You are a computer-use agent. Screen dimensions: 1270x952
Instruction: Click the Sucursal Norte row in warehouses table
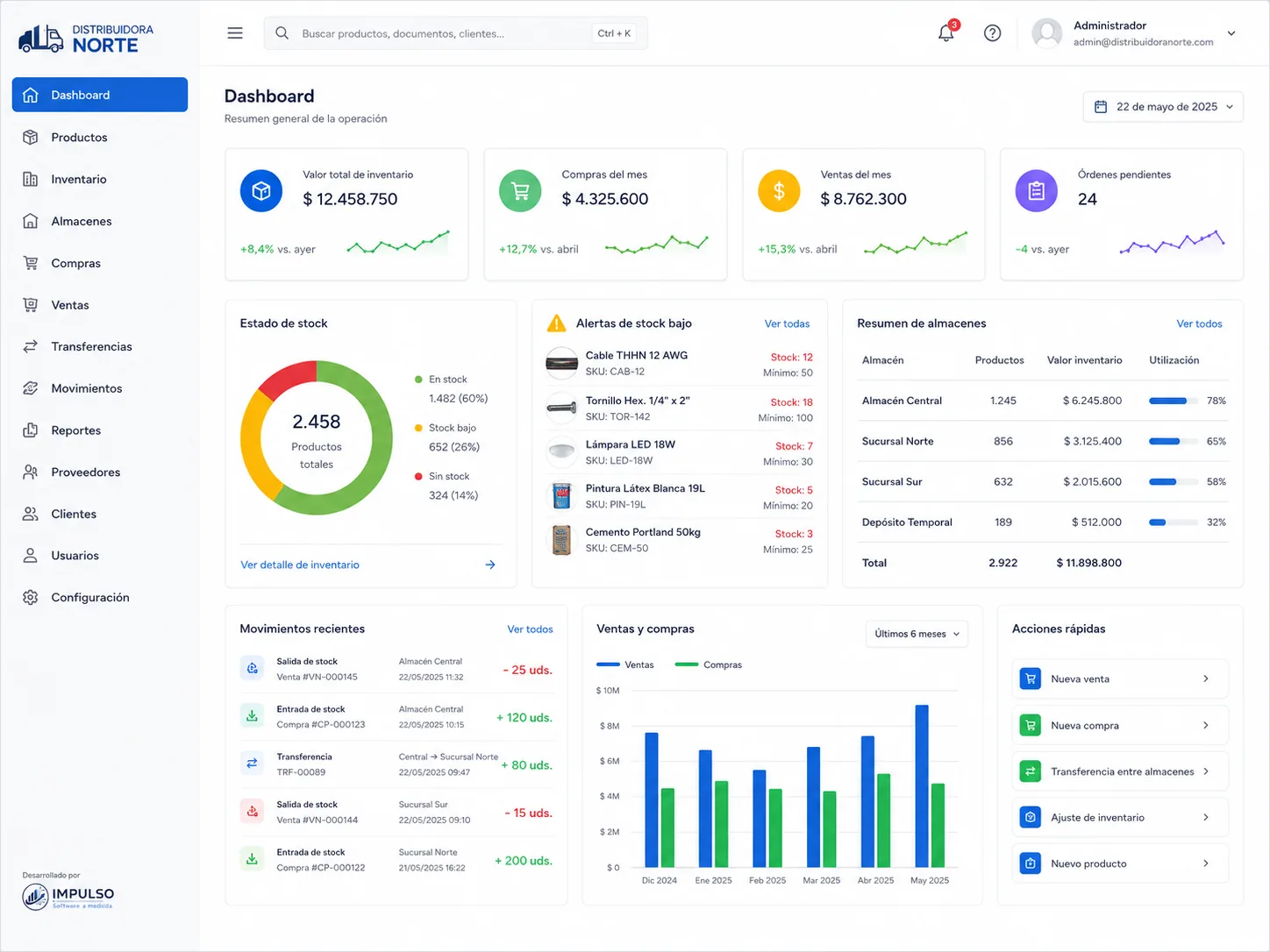1043,441
